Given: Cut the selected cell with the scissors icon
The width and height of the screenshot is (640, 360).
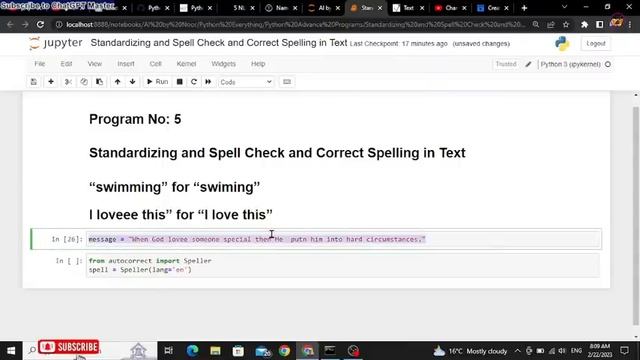Looking at the screenshot, I should point(68,82).
